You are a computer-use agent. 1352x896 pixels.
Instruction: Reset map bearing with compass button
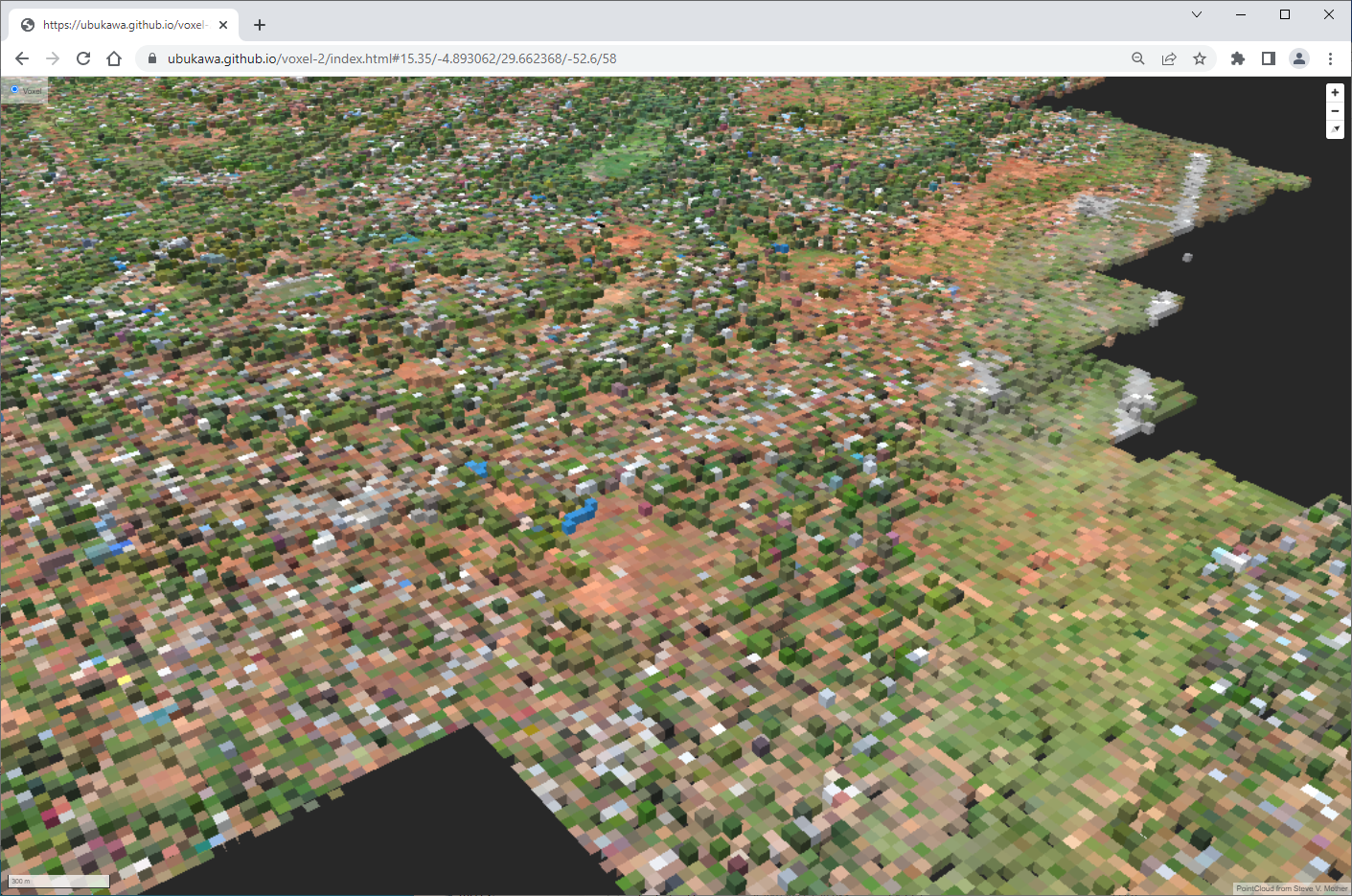[x=1335, y=129]
